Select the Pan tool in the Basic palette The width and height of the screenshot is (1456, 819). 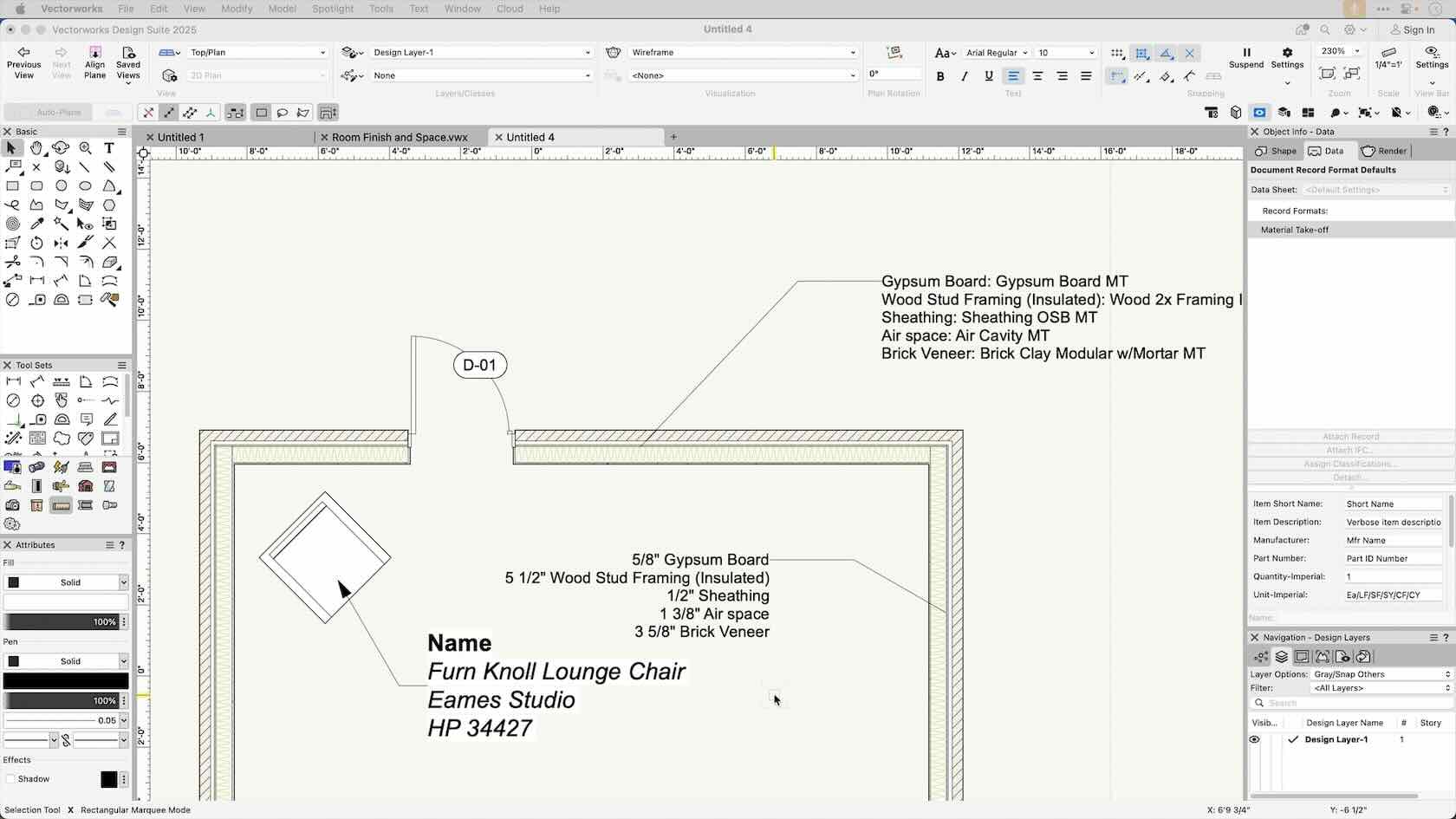(x=37, y=148)
